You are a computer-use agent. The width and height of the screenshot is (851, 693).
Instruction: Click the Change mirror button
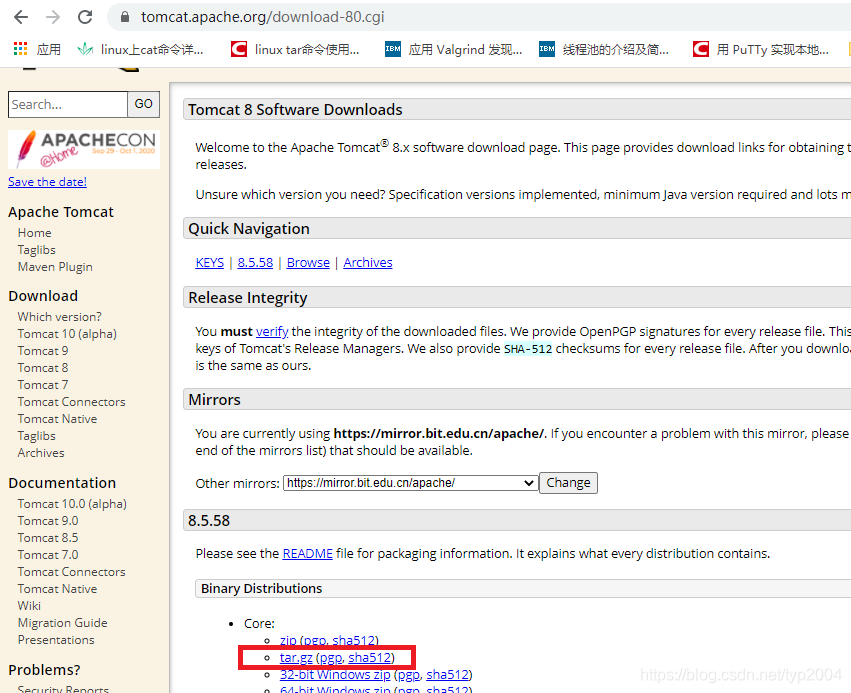pyautogui.click(x=568, y=483)
